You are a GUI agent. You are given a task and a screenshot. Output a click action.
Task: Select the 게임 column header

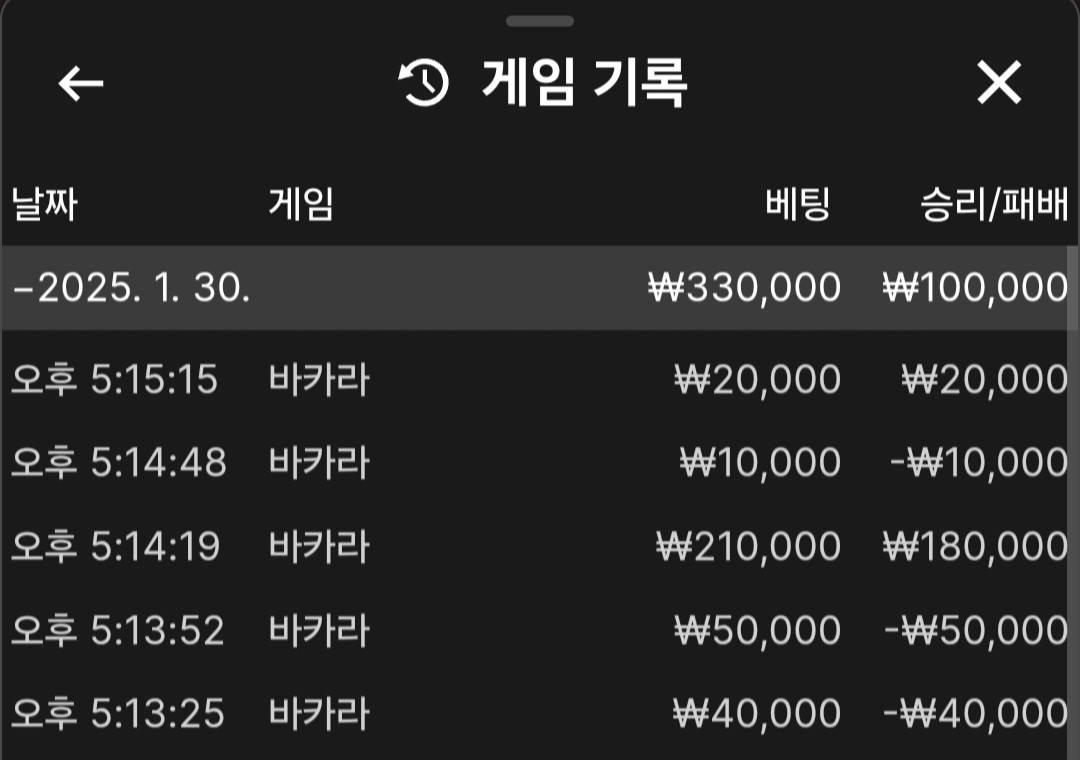point(301,205)
